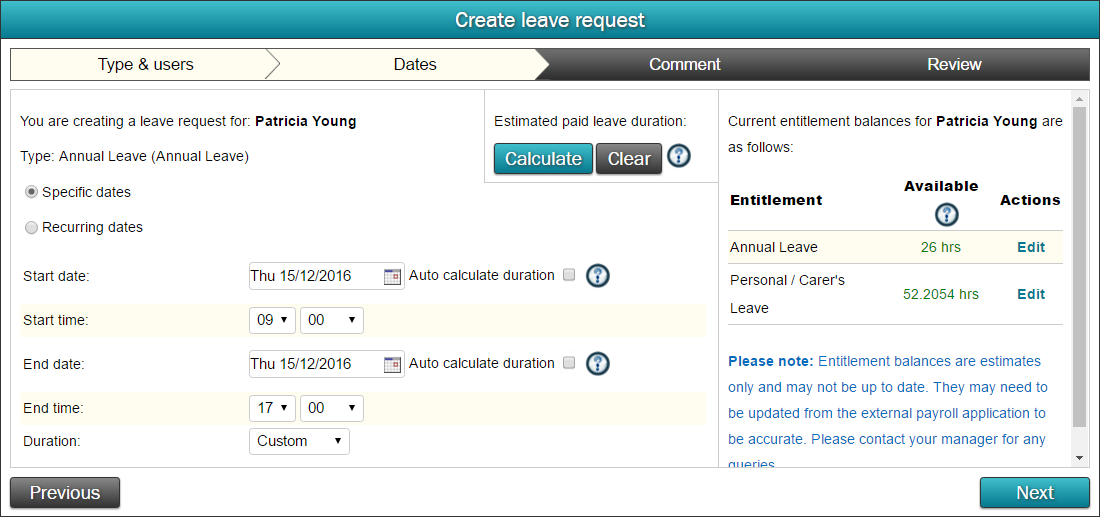Open the Start date calendar picker icon
Screen dimensions: 1100x517
point(391,276)
